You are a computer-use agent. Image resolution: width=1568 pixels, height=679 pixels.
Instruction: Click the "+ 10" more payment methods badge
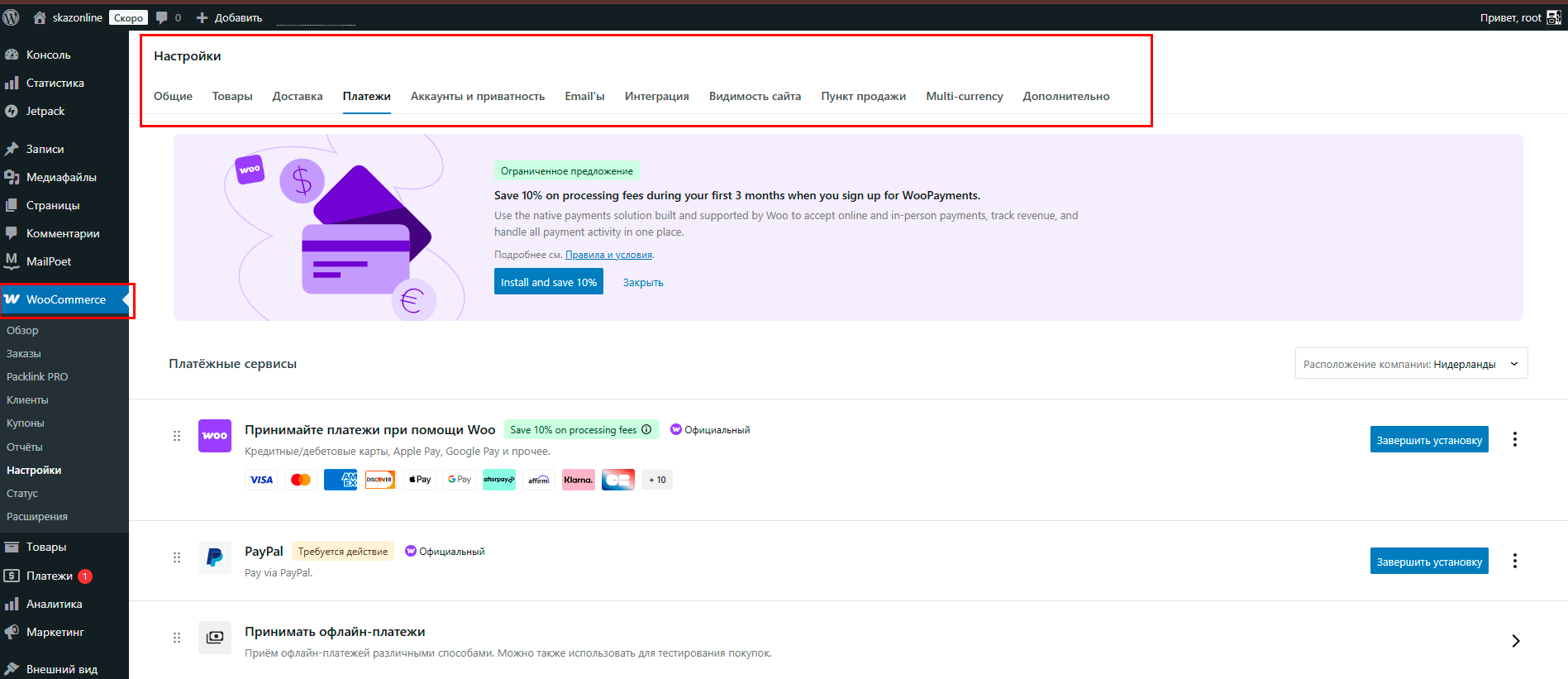click(x=657, y=480)
